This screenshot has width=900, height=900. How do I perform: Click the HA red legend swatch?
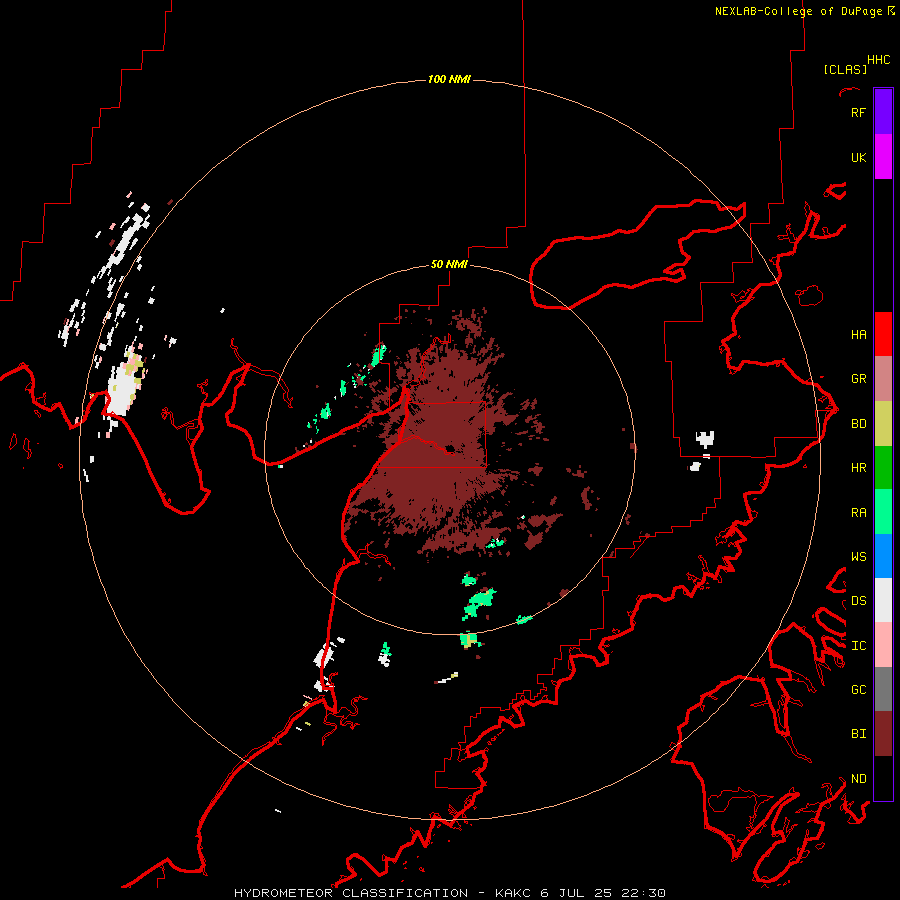(883, 334)
